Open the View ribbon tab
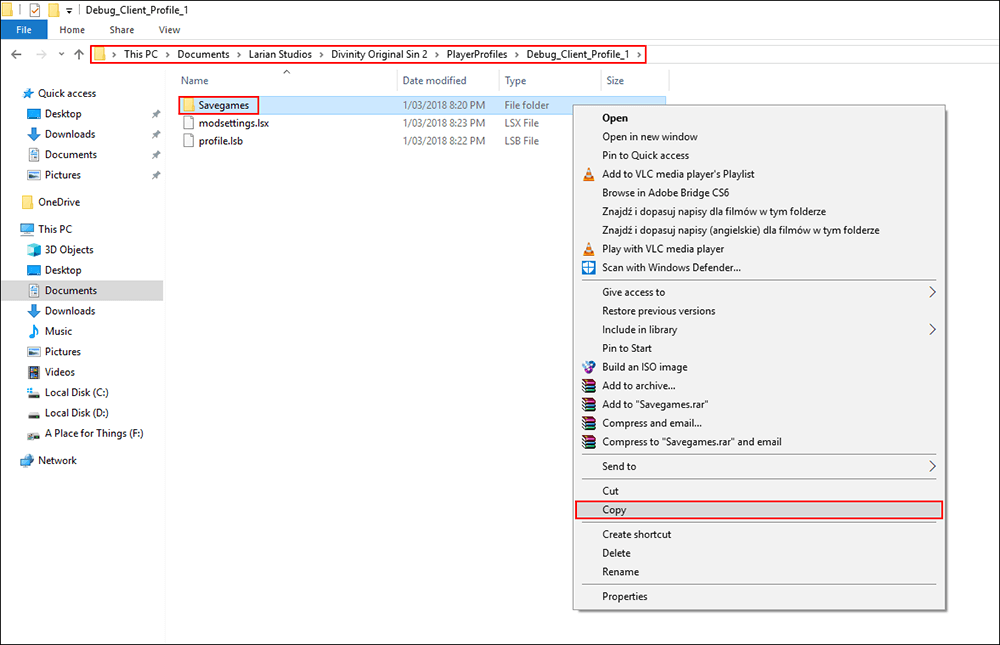Viewport: 1000px width, 645px height. pyautogui.click(x=169, y=29)
